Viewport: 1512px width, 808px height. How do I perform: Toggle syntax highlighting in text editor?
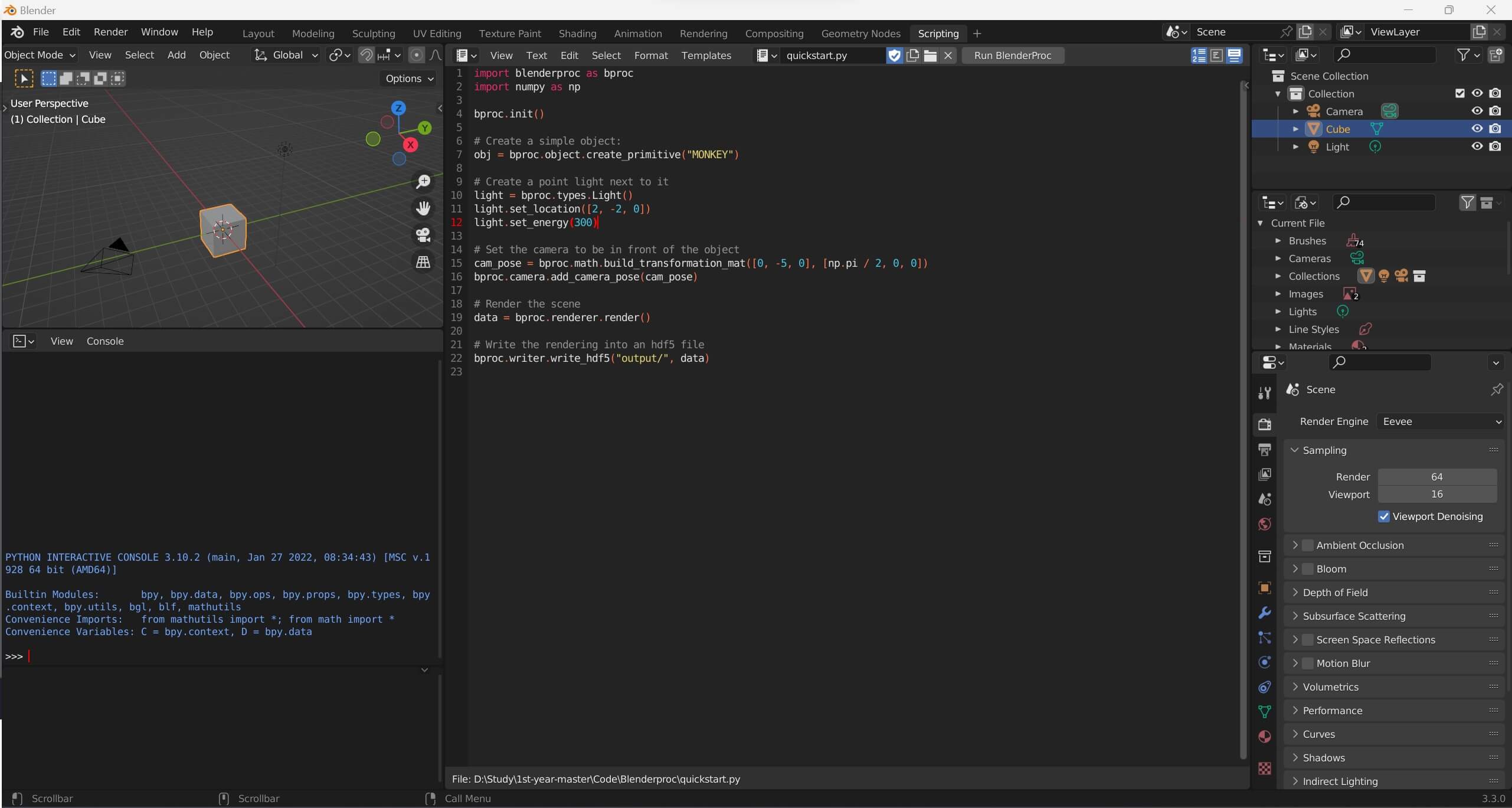click(1234, 55)
